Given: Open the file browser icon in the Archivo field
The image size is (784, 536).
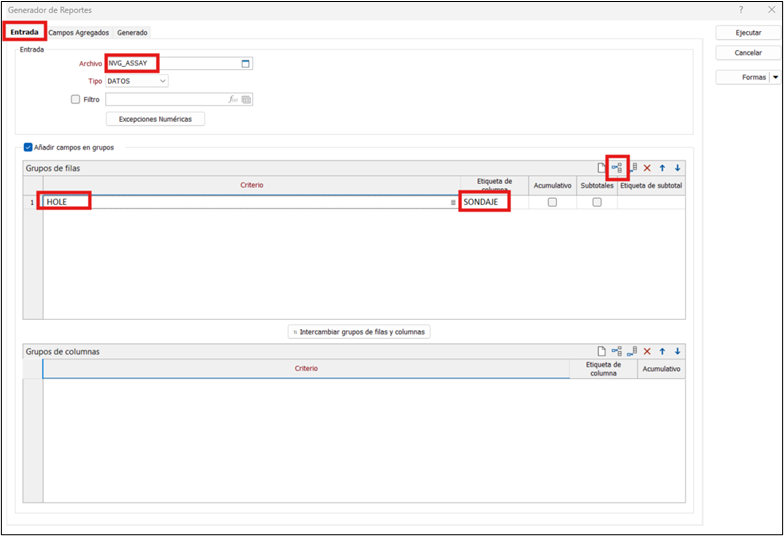Looking at the screenshot, I should point(246,64).
